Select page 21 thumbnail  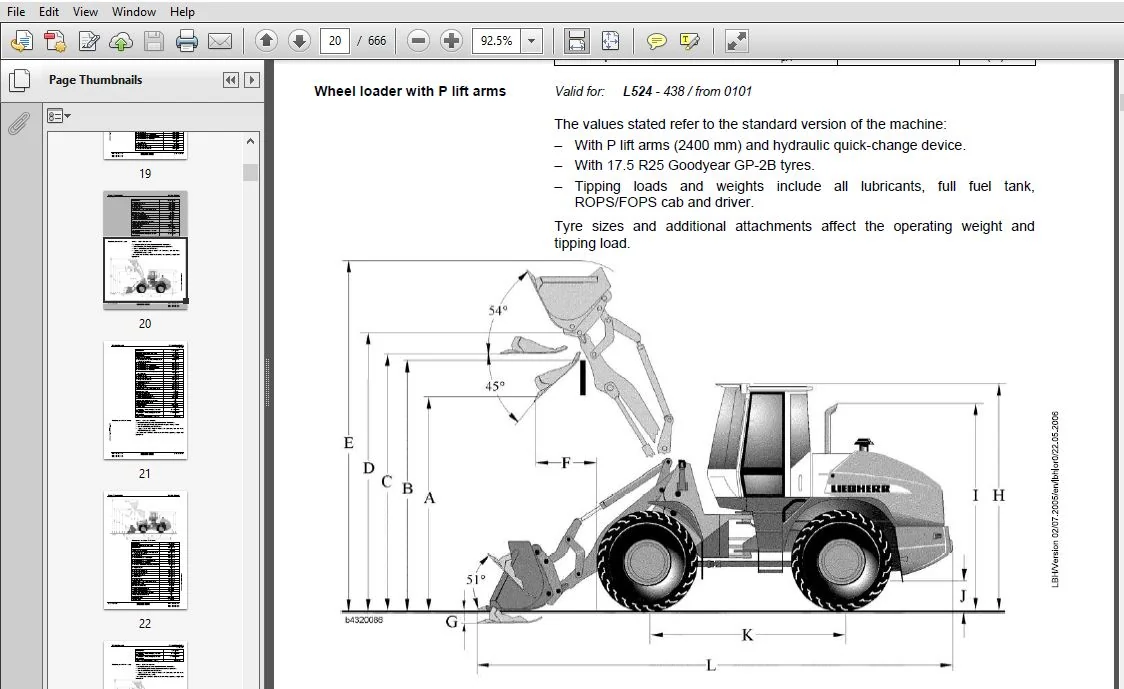(x=145, y=400)
